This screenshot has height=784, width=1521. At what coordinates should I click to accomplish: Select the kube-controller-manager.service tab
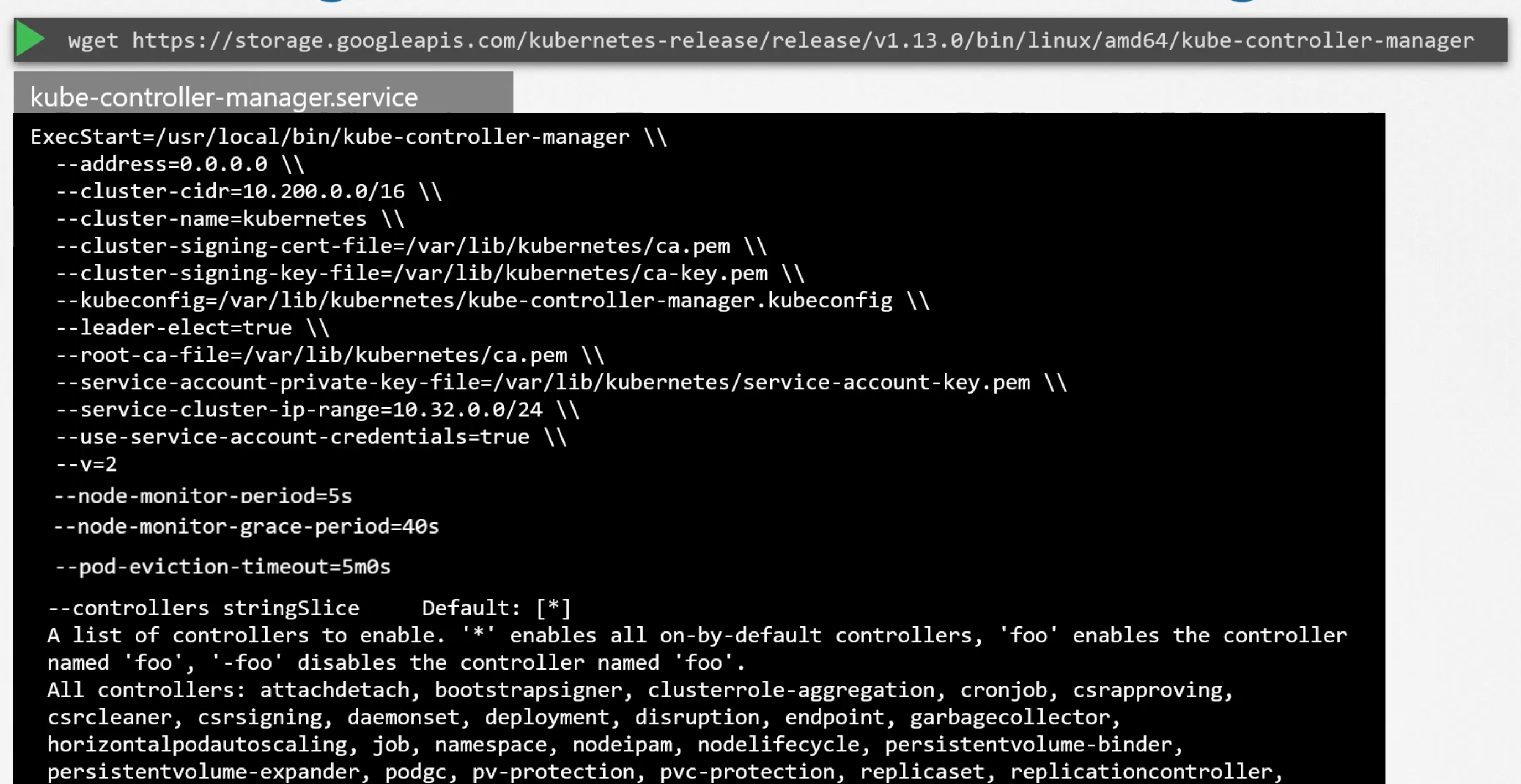click(x=264, y=96)
